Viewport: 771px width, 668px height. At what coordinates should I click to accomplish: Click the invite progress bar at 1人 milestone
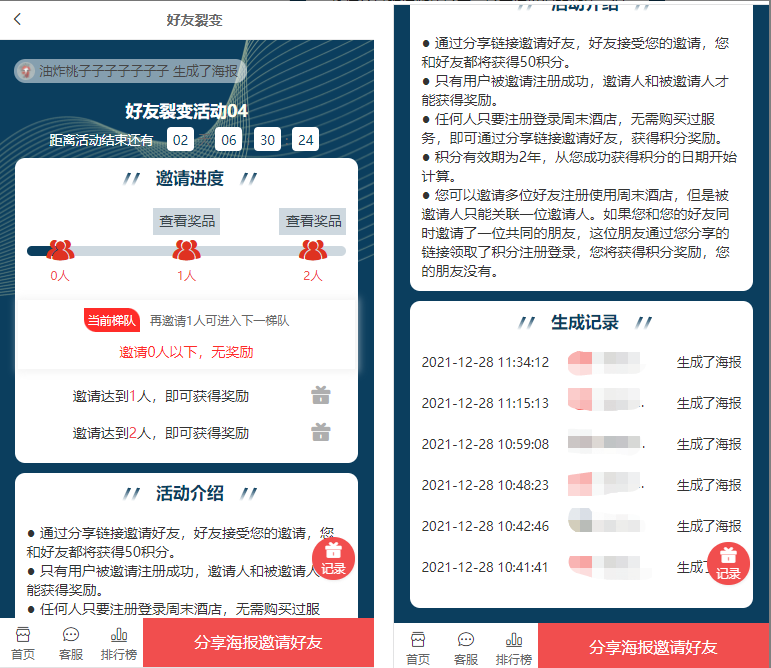187,251
